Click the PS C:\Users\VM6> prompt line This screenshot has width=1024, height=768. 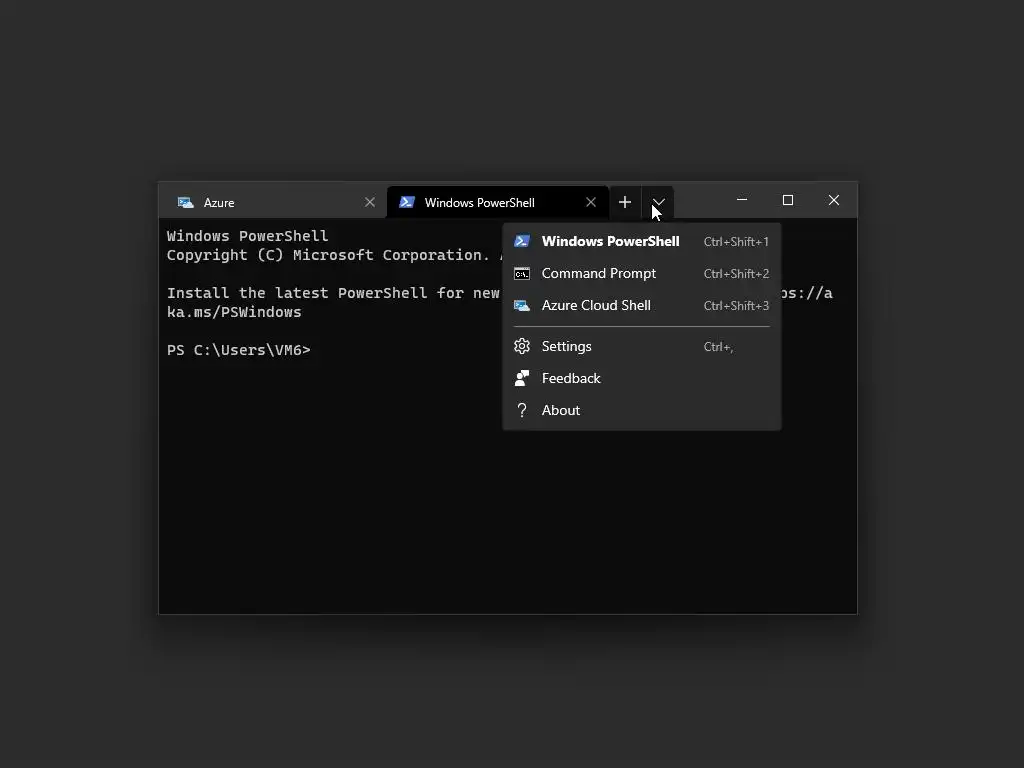pyautogui.click(x=238, y=350)
